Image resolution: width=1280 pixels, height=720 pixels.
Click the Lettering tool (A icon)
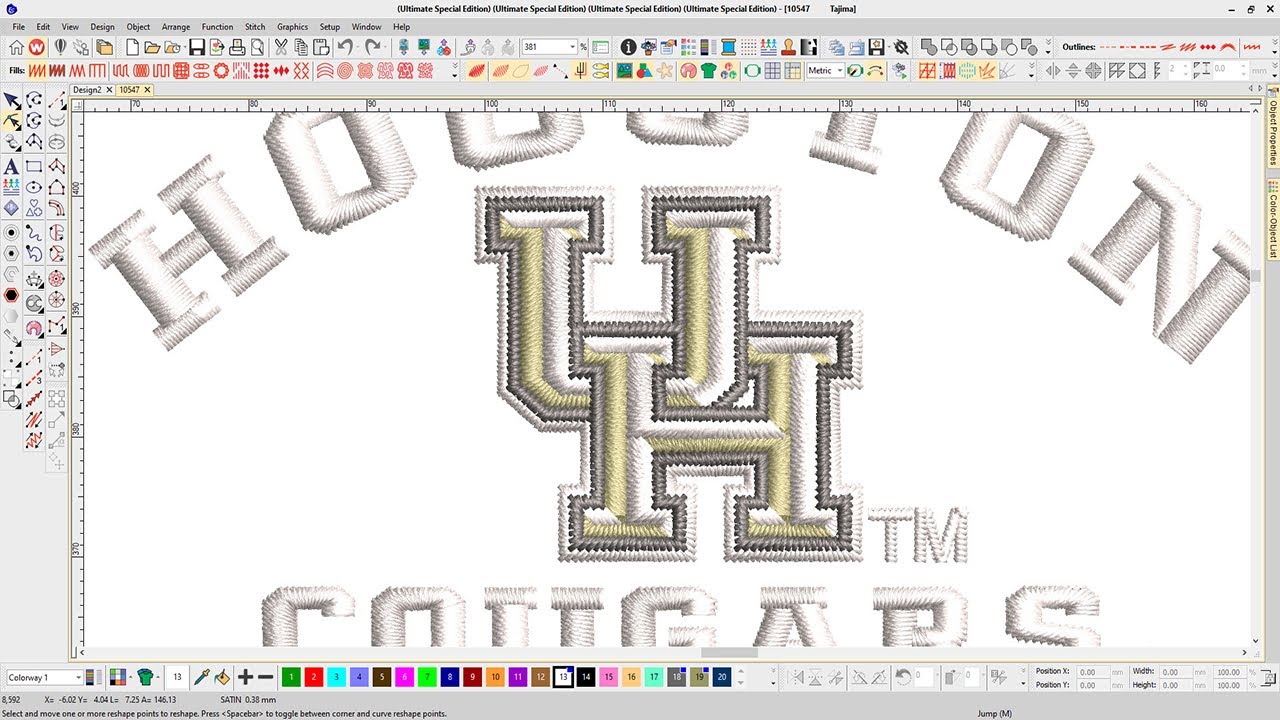click(11, 166)
